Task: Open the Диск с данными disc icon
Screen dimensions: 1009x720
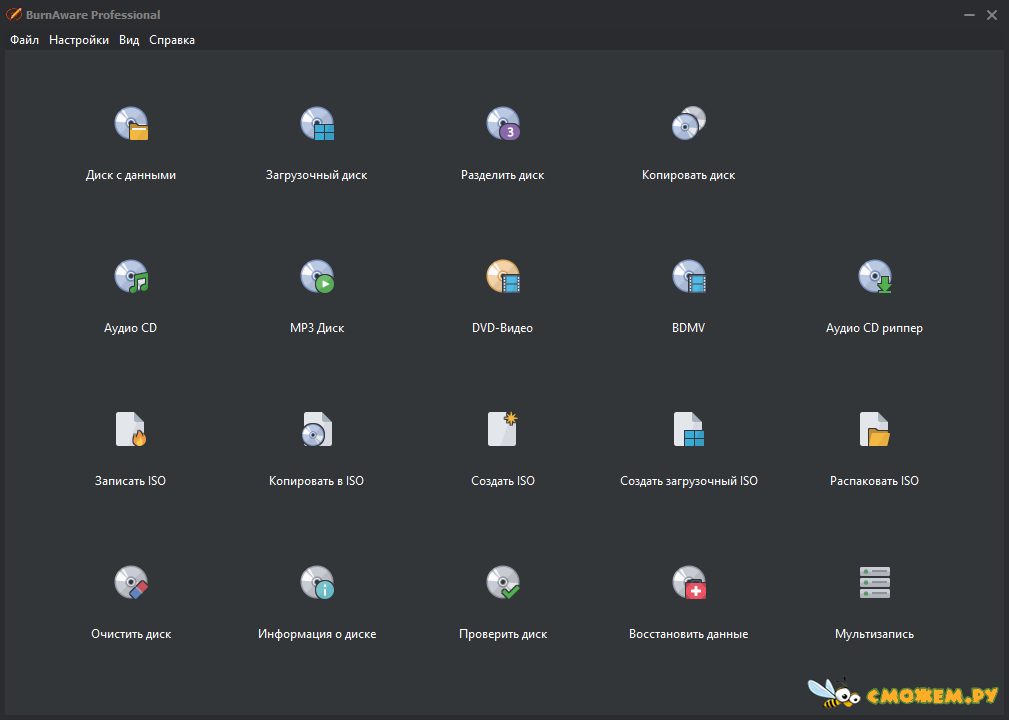Action: click(x=131, y=124)
